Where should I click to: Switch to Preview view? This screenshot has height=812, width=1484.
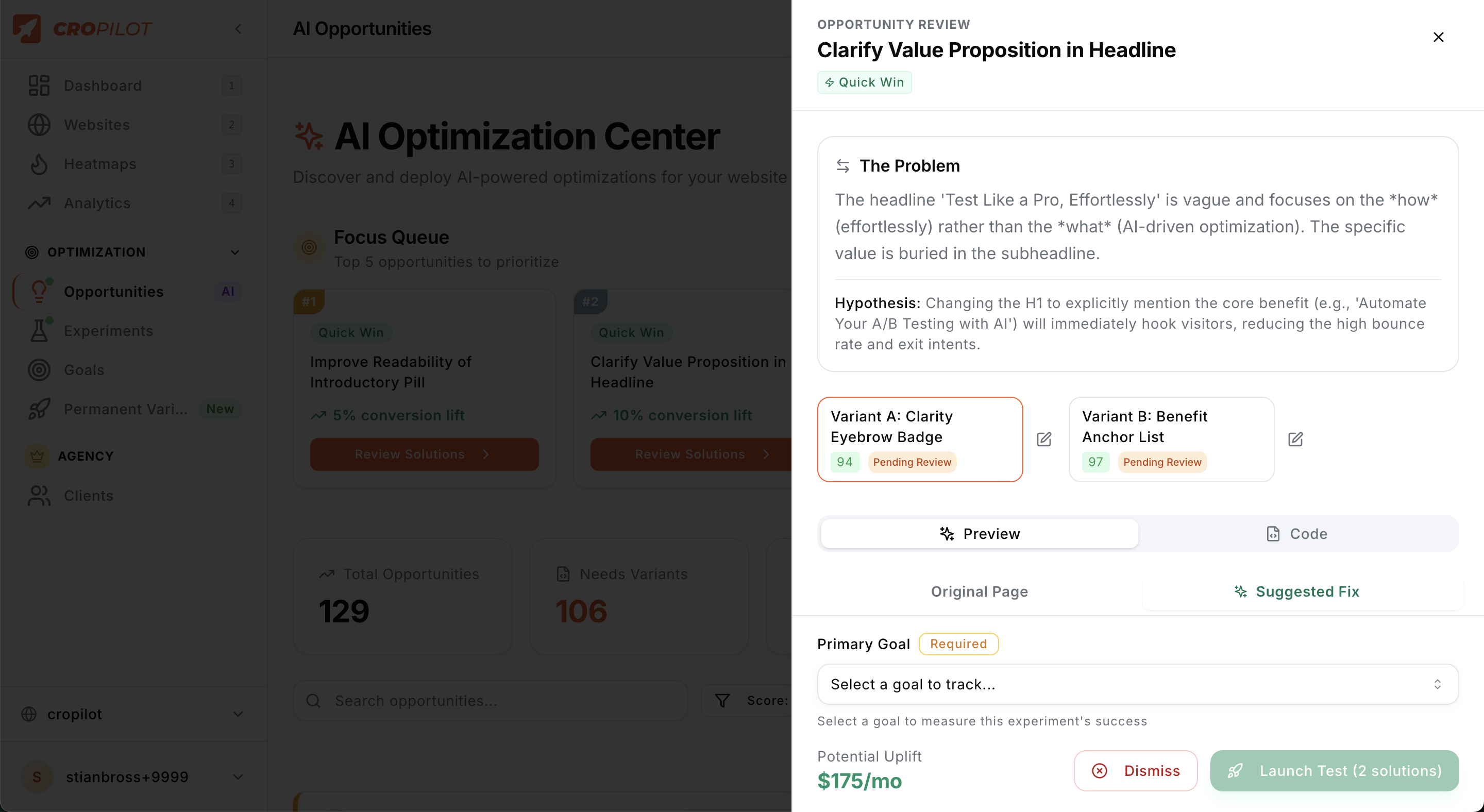pyautogui.click(x=979, y=533)
